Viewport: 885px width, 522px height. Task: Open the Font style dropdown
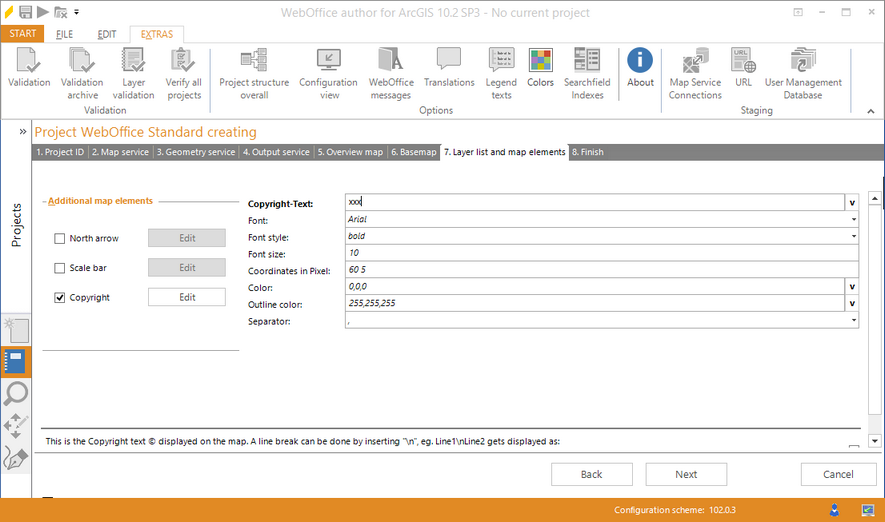point(853,236)
